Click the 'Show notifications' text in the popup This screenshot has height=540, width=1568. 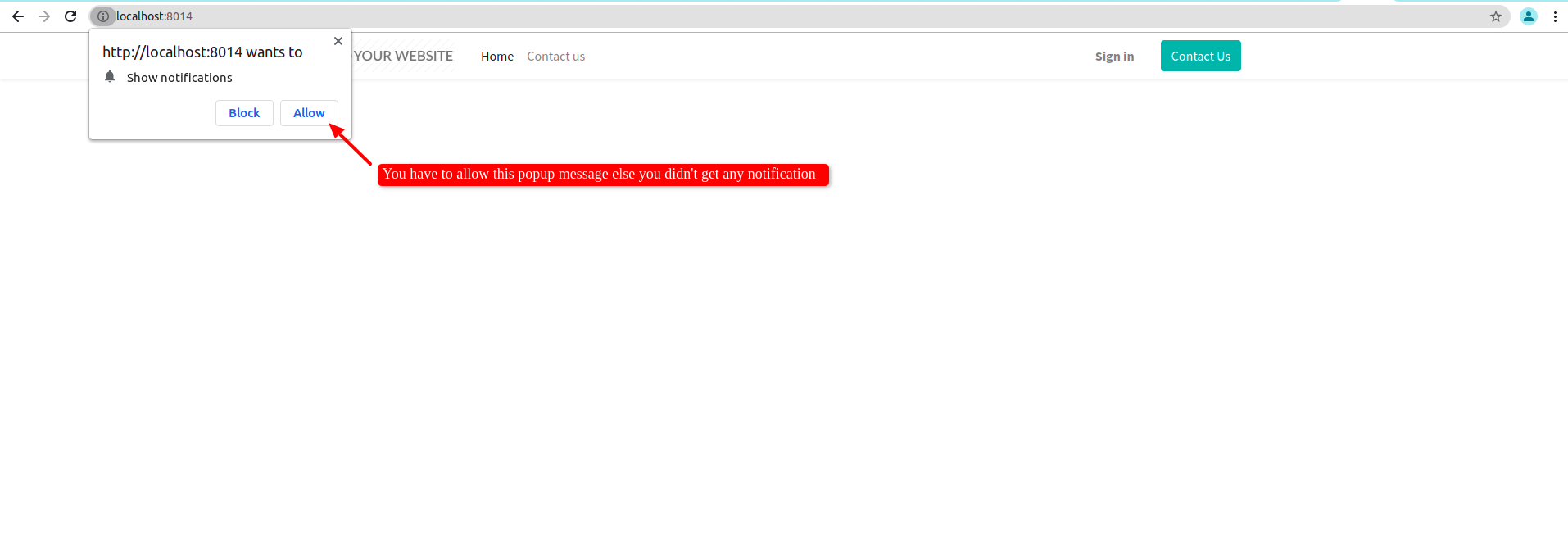179,78
